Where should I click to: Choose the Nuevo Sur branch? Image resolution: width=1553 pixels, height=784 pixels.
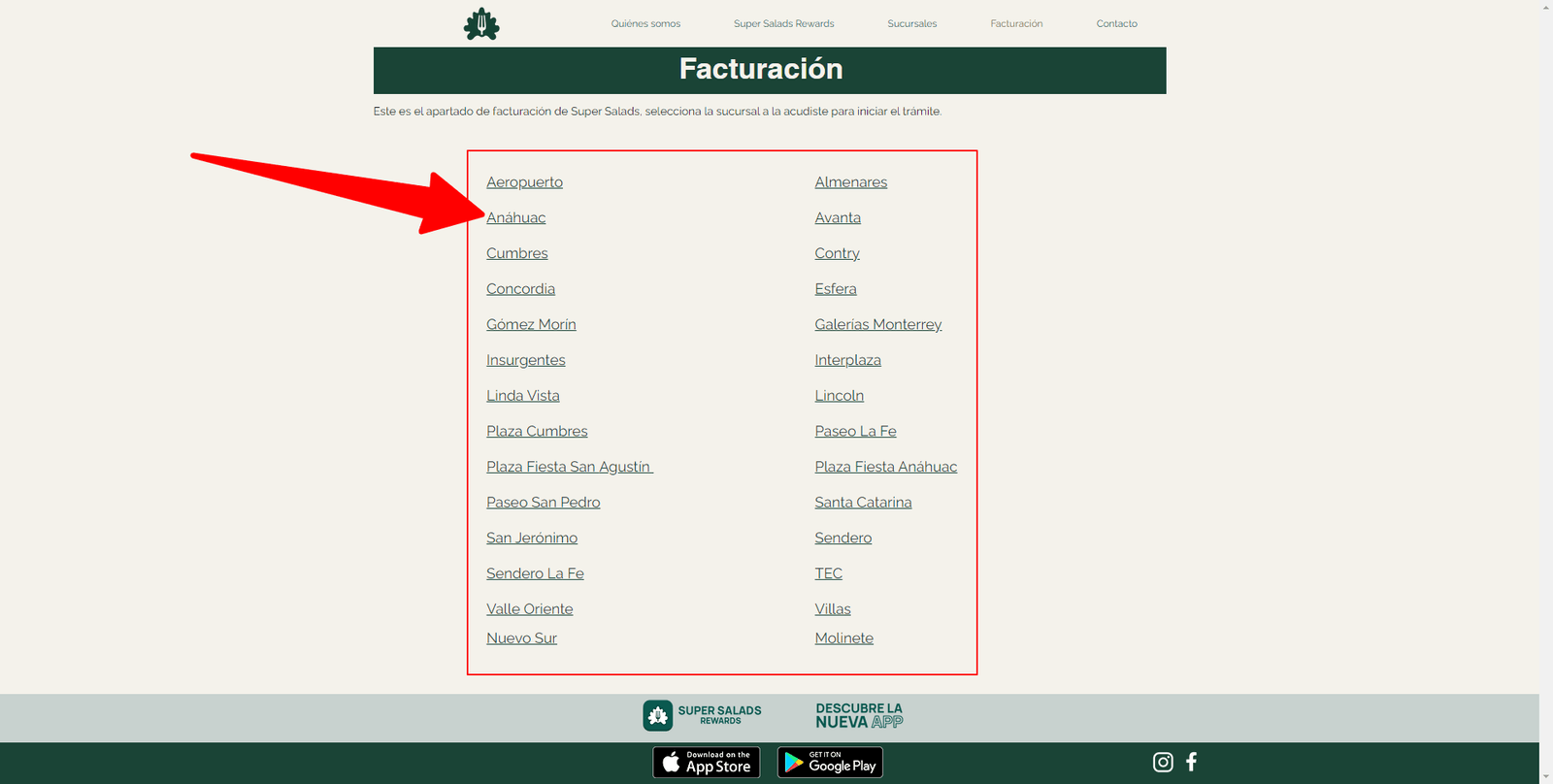tap(521, 638)
